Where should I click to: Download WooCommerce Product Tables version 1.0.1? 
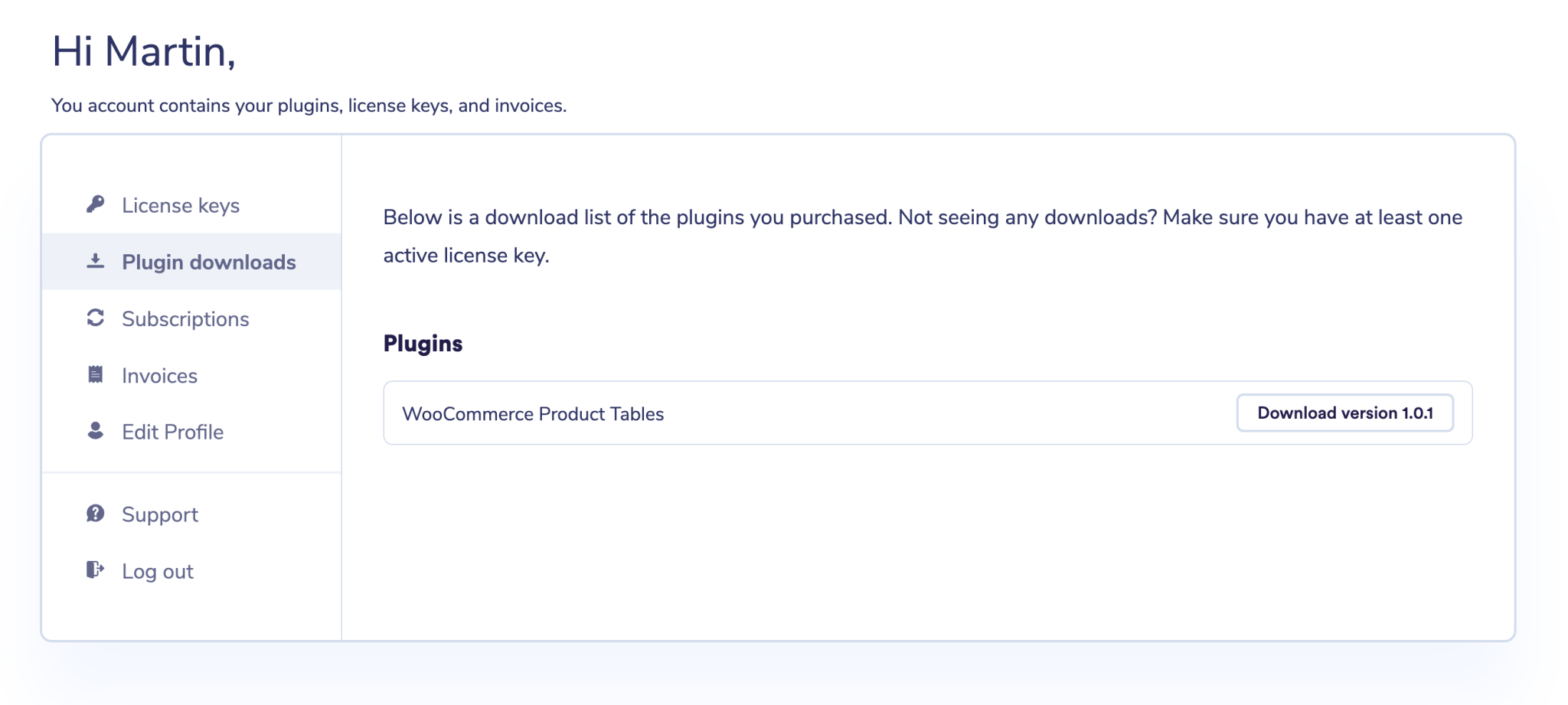tap(1345, 413)
